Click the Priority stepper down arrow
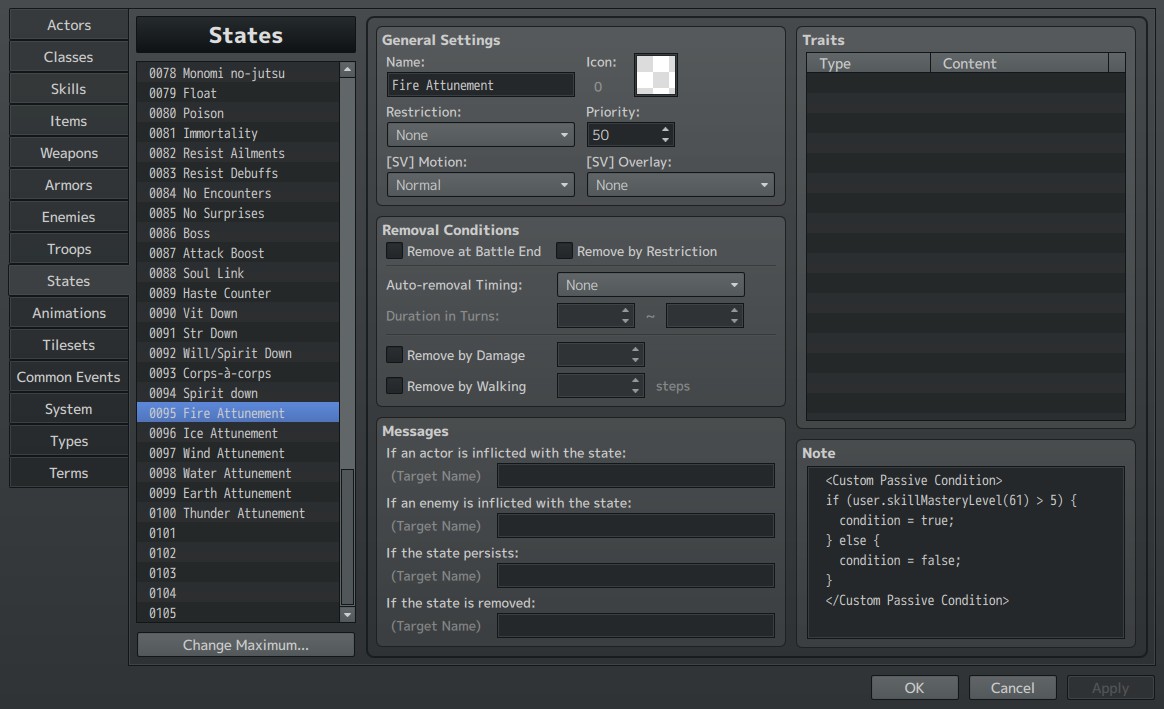This screenshot has height=709, width=1164. pyautogui.click(x=665, y=140)
